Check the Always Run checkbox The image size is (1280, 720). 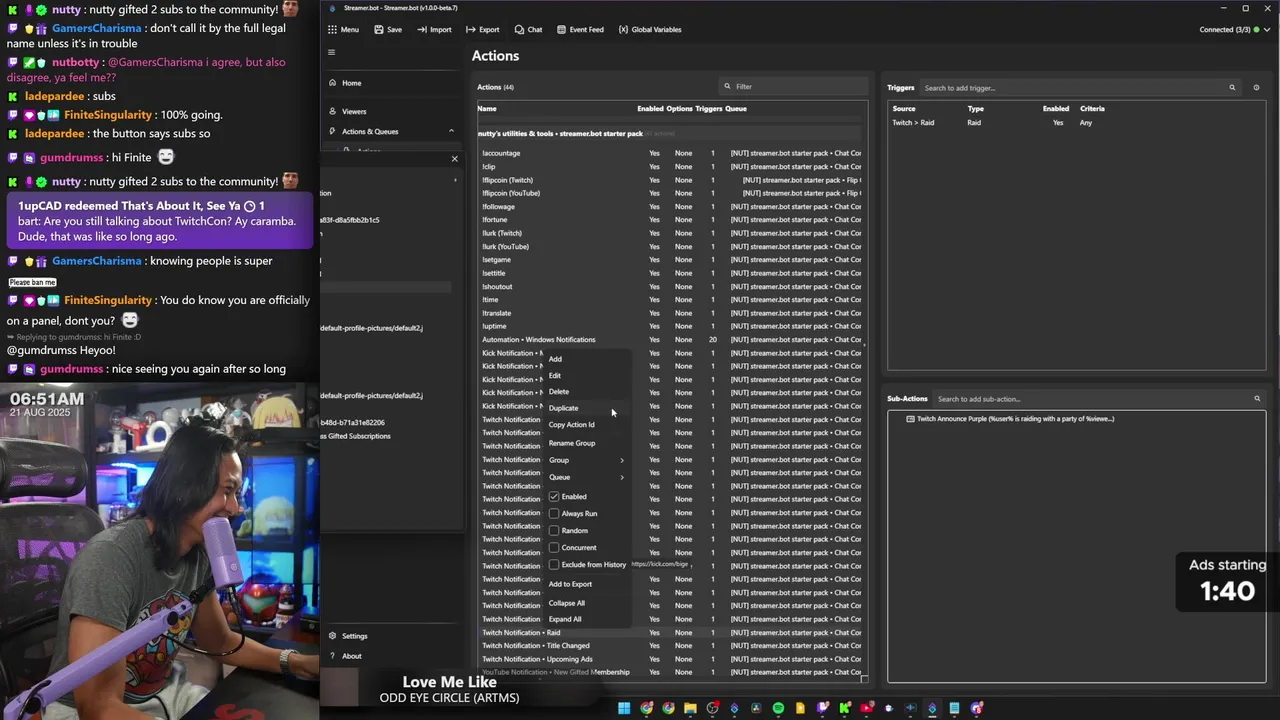pos(554,514)
